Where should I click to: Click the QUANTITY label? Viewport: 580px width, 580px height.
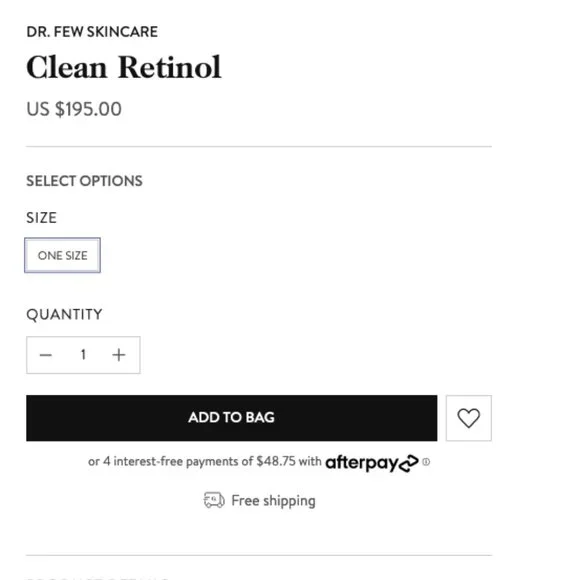pyautogui.click(x=64, y=314)
